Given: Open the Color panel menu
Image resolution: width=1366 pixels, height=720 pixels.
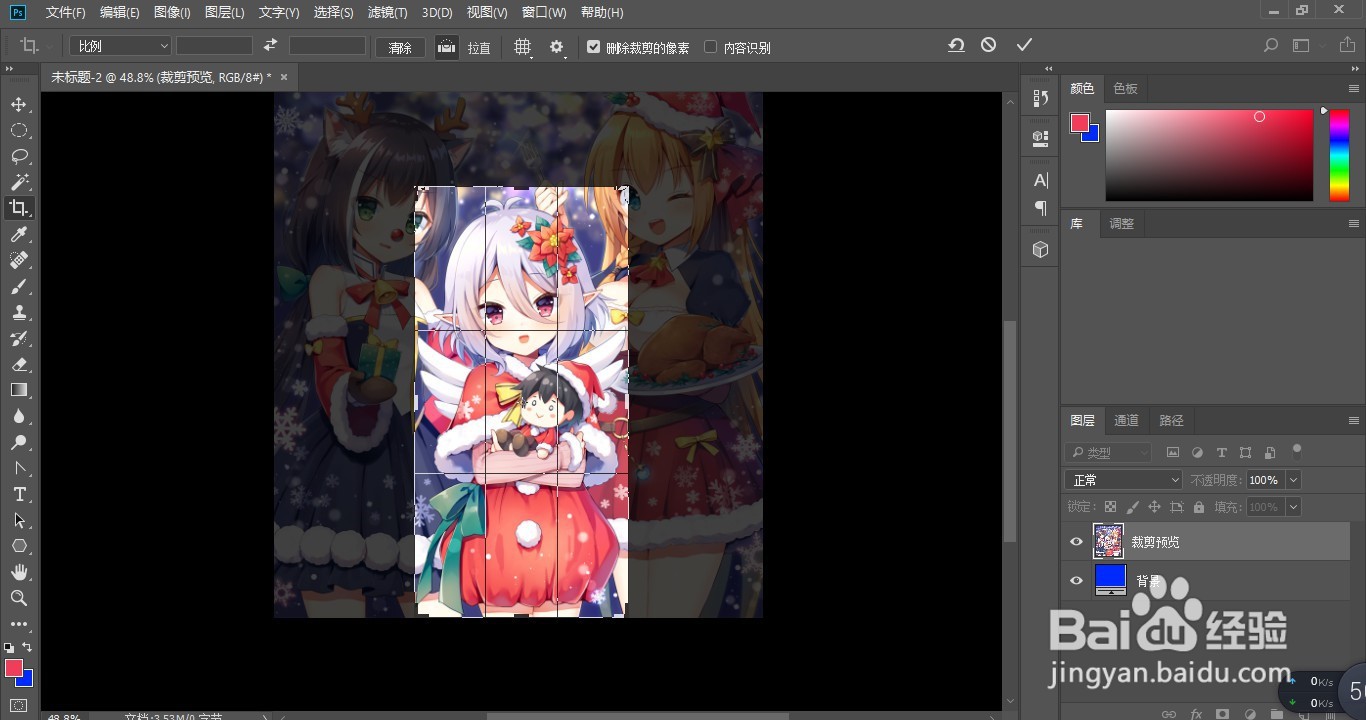Looking at the screenshot, I should (x=1353, y=89).
